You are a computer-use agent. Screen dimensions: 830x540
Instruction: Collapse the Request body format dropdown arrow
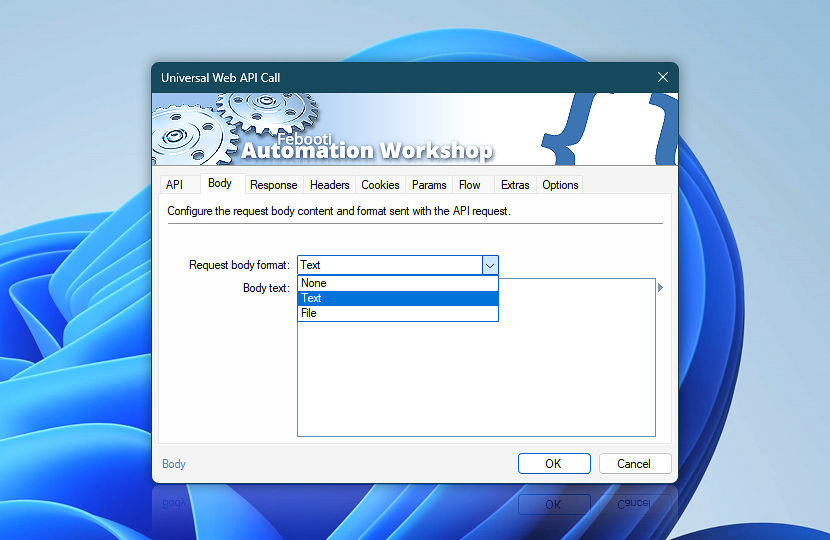(x=490, y=265)
